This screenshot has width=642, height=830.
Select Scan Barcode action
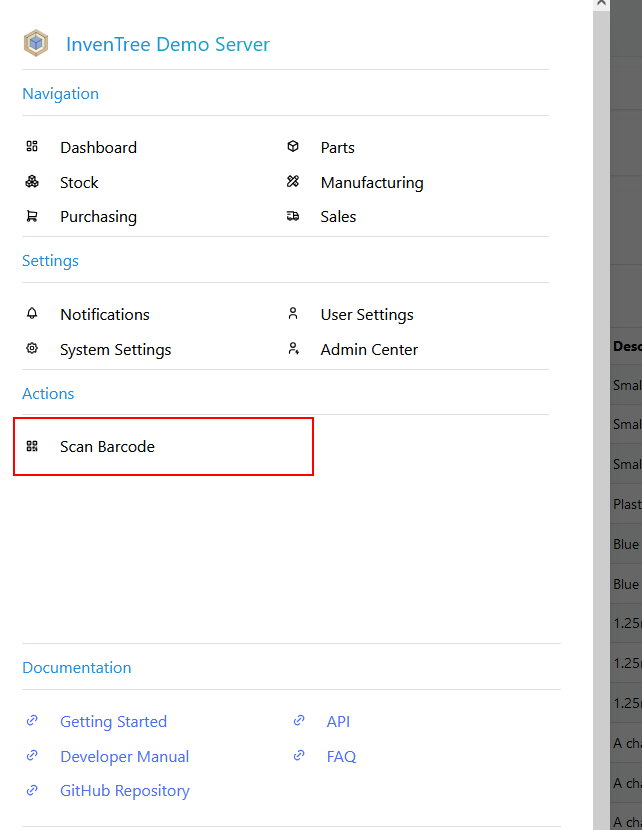click(107, 446)
